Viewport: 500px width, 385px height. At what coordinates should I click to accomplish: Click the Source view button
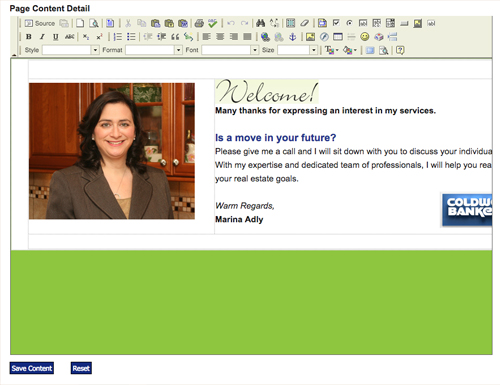point(40,23)
